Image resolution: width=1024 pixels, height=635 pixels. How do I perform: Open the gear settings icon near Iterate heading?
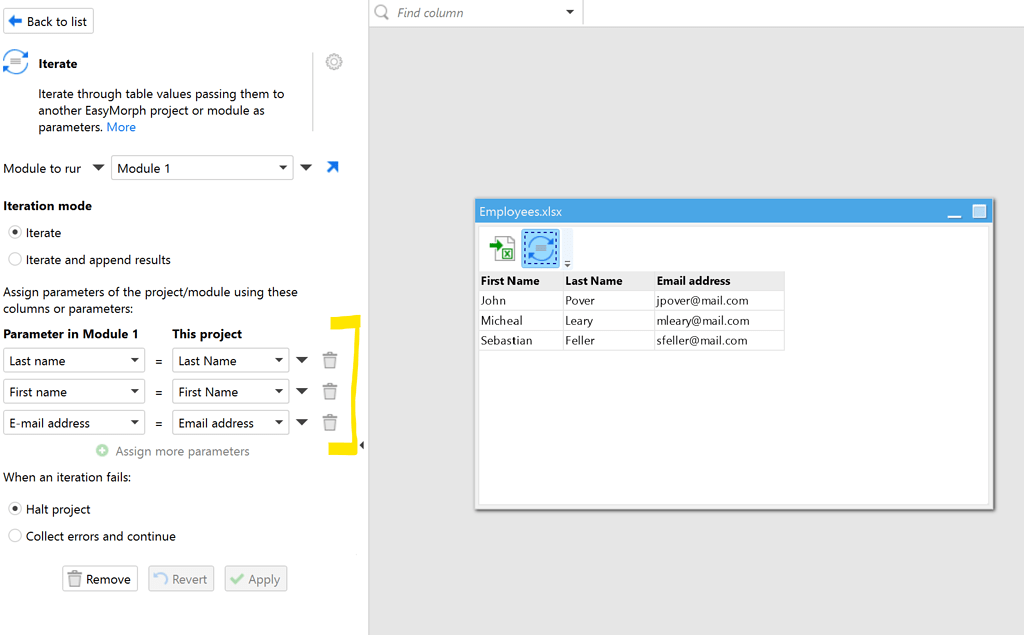(334, 61)
